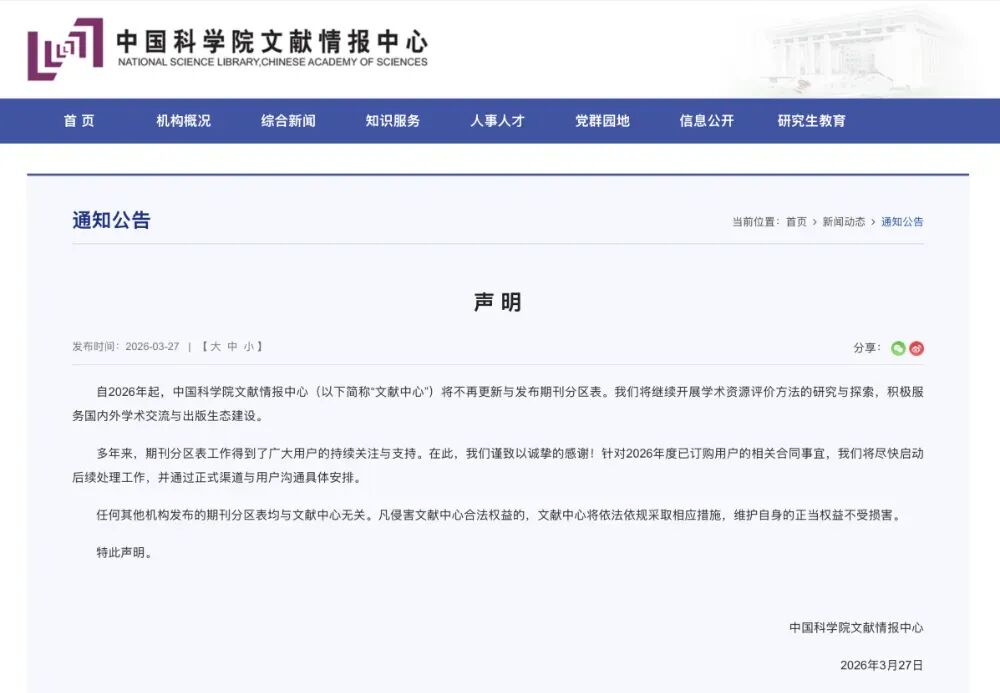Click the 通知公告 section heading
Screen dimensions: 1000x693
coord(111,221)
